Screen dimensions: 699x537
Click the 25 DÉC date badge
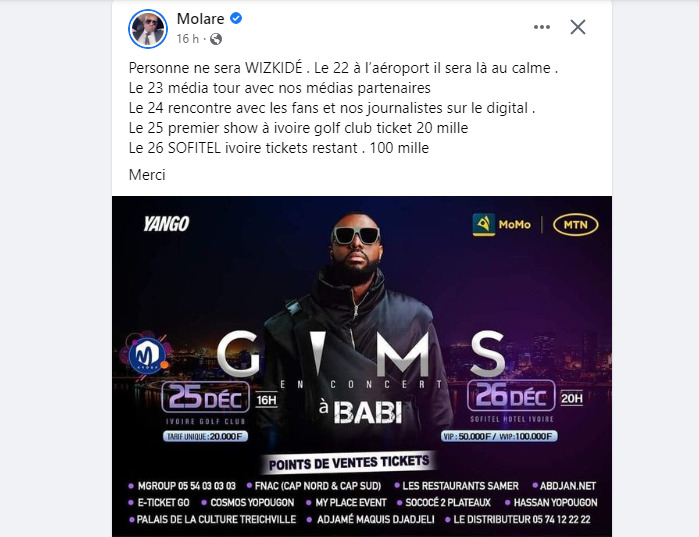point(206,397)
